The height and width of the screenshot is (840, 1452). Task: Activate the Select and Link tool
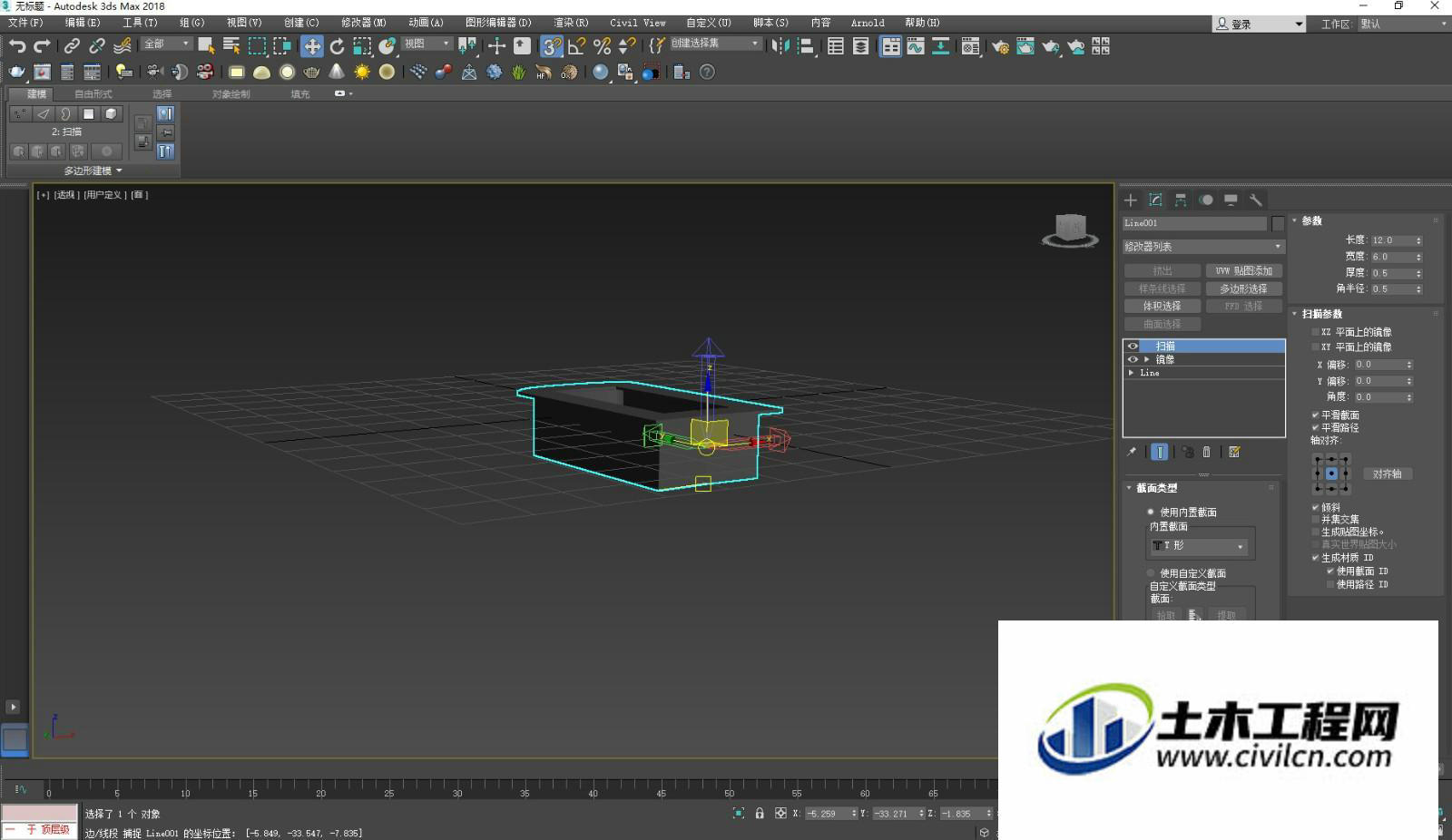[72, 45]
